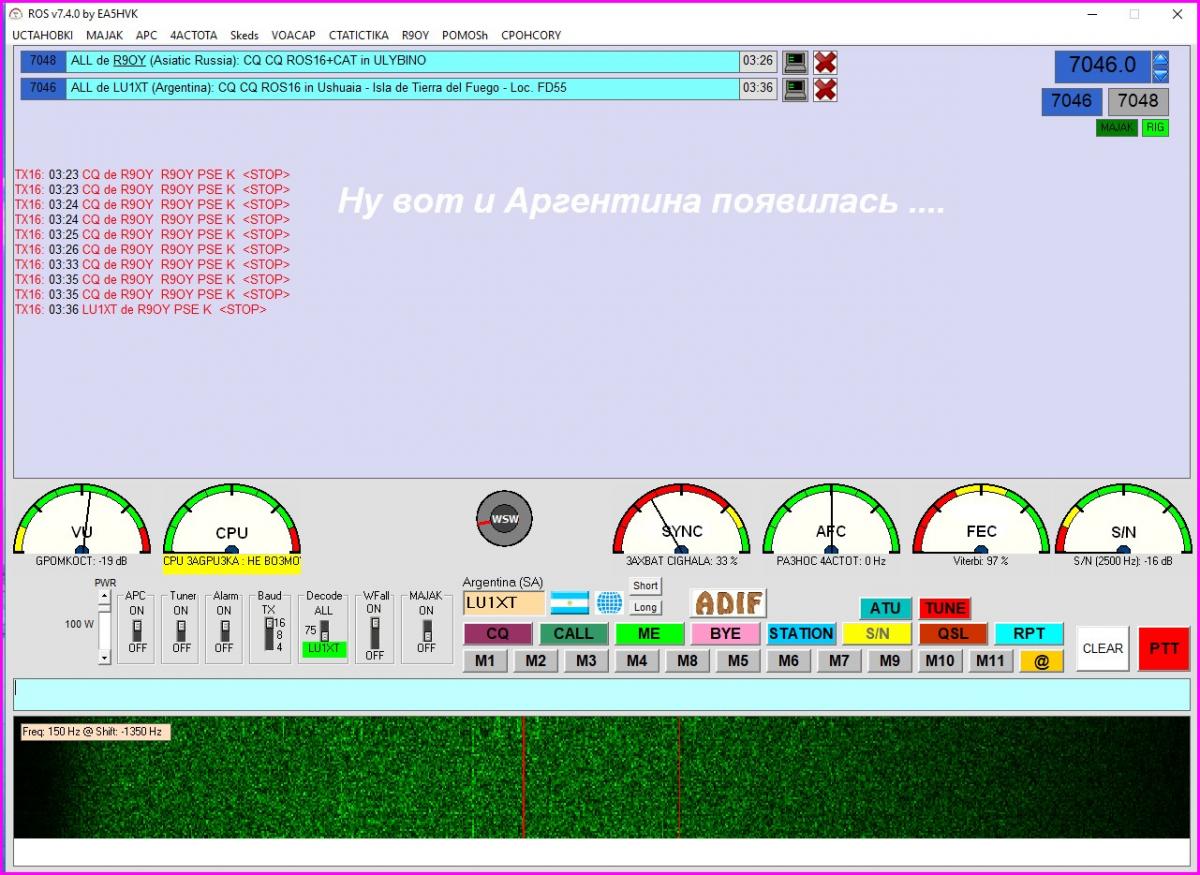The width and height of the screenshot is (1200, 875).
Task: Open the globe map icon
Action: tap(609, 603)
